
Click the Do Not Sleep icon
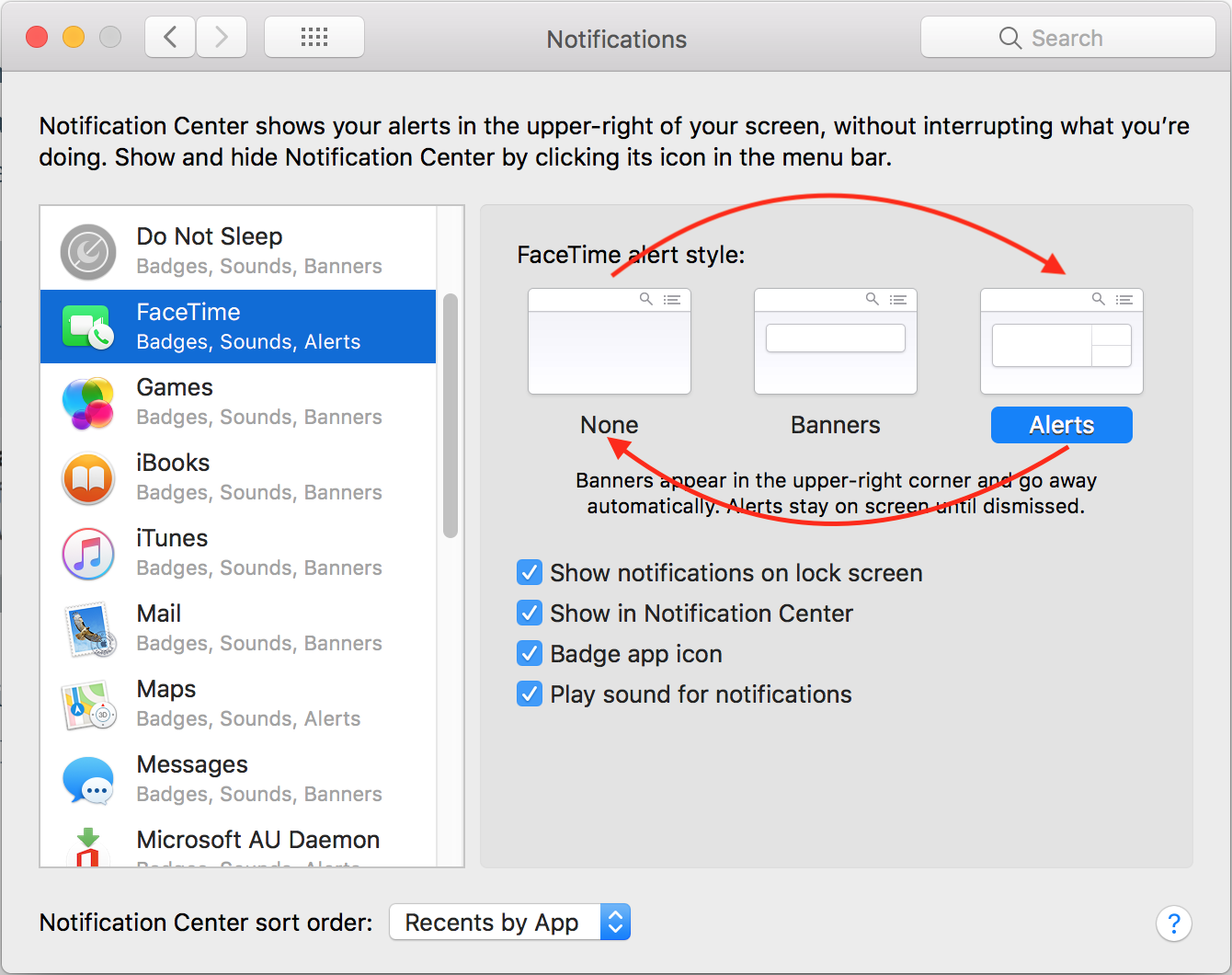(88, 252)
